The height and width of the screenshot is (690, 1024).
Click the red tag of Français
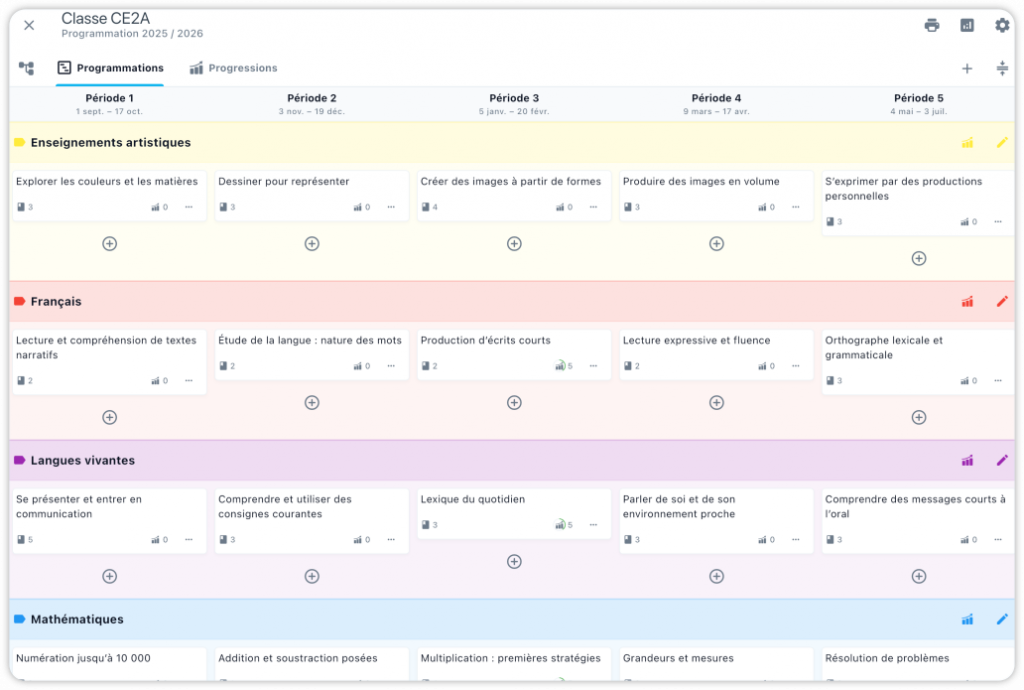click(x=20, y=301)
